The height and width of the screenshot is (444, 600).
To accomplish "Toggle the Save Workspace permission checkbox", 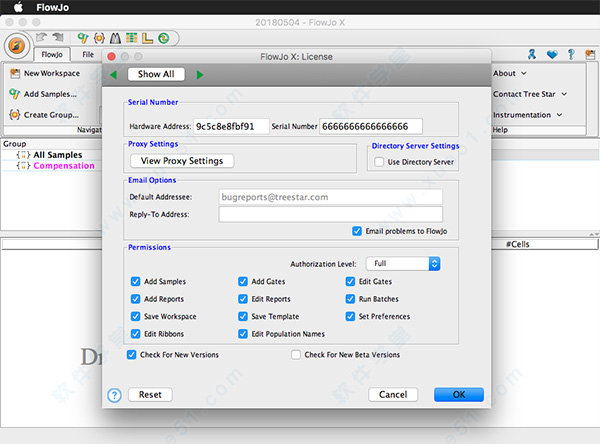I will [135, 317].
